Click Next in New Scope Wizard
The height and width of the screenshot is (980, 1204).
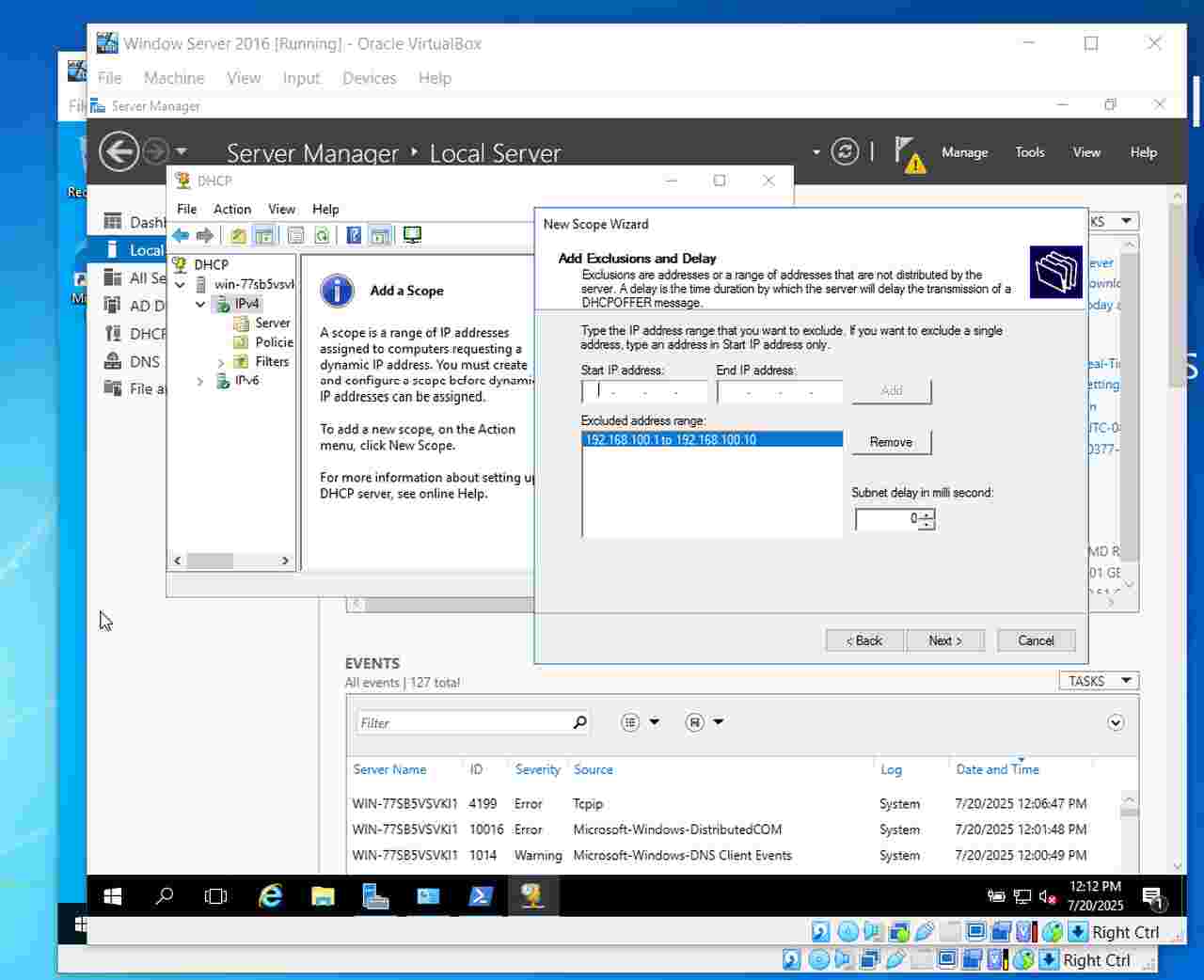[945, 640]
